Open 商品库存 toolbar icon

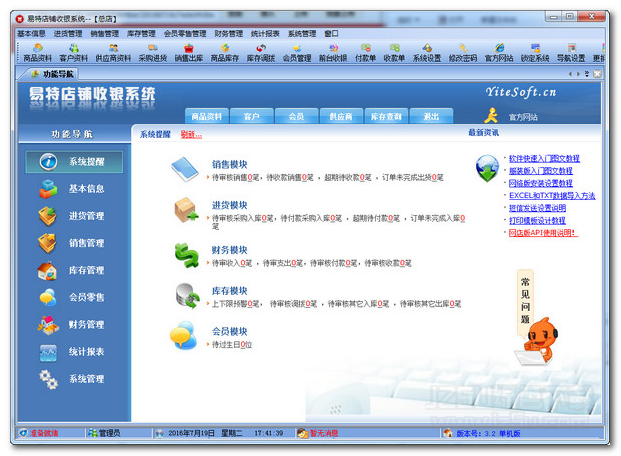[225, 53]
